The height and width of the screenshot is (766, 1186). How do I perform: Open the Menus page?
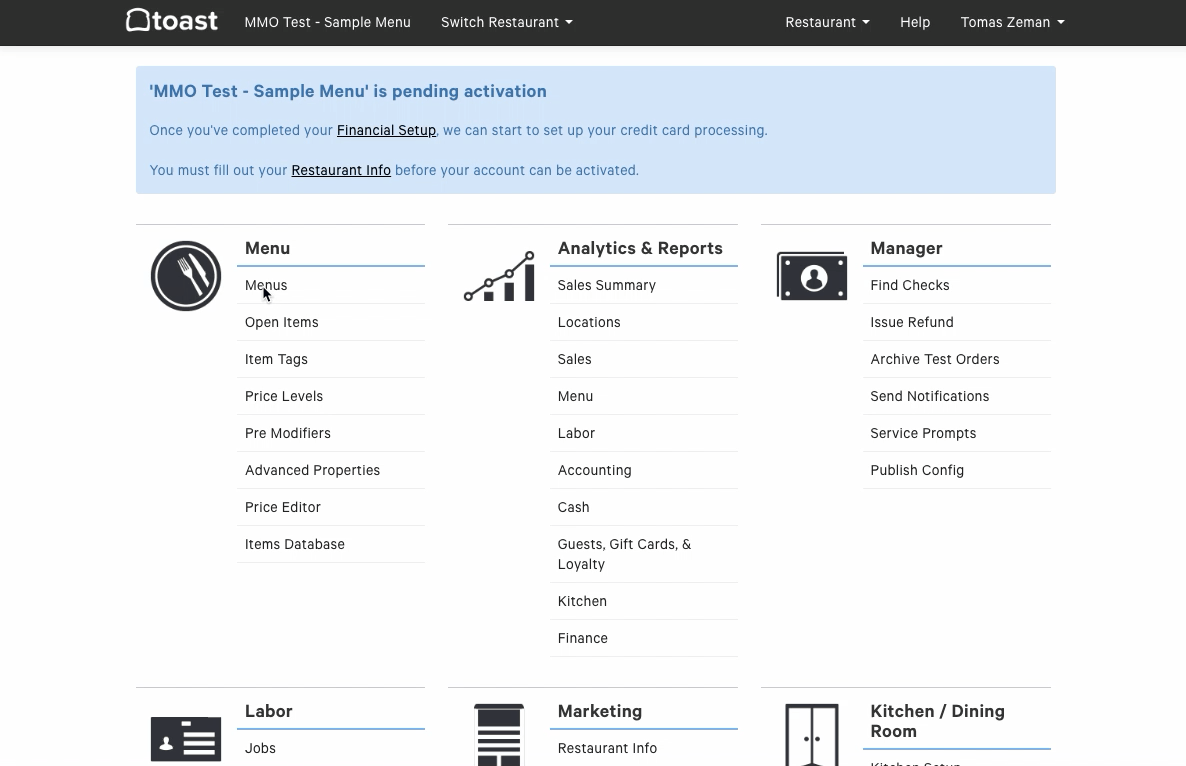(266, 285)
